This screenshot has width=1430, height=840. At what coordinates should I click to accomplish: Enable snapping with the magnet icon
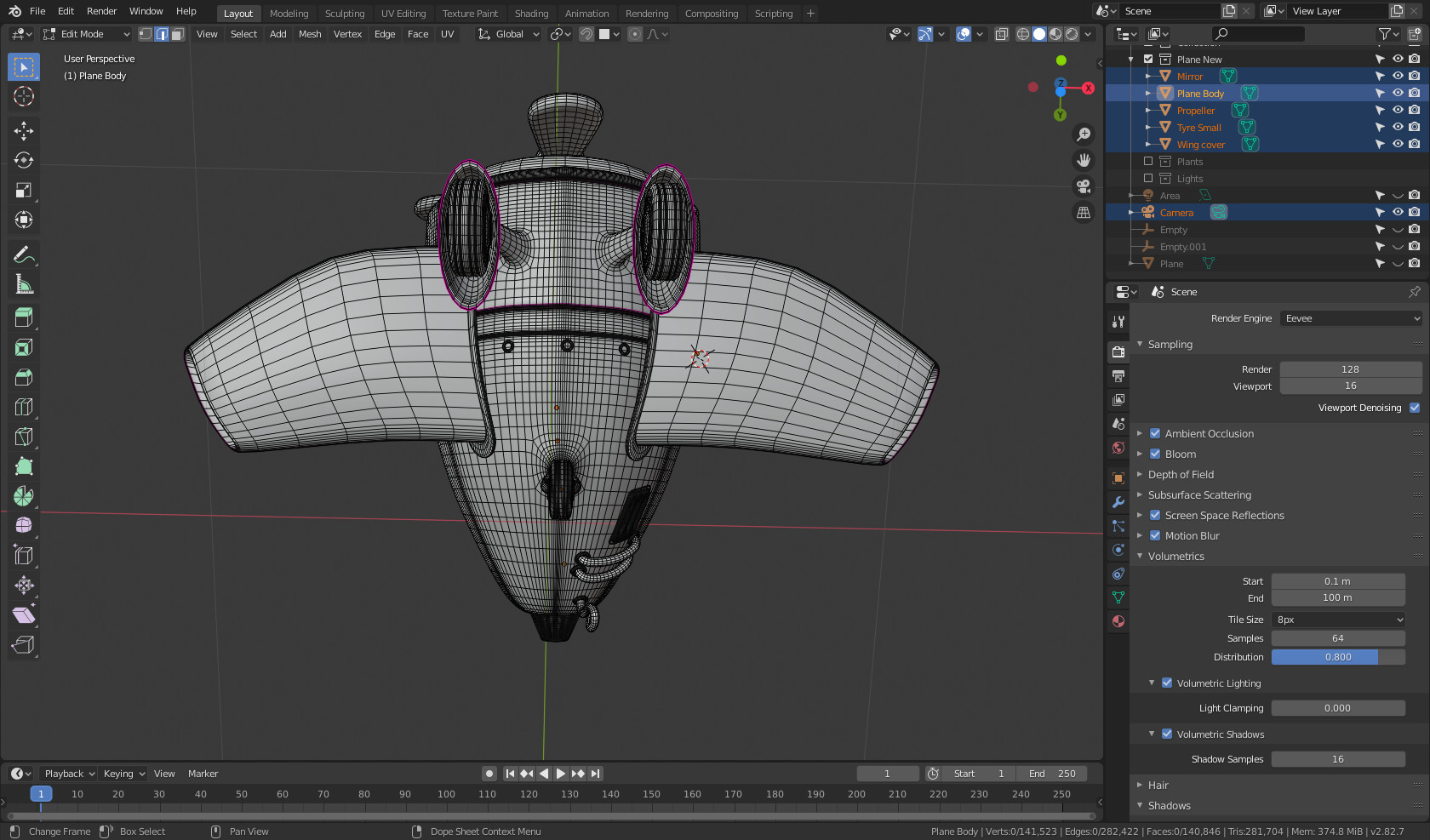pyautogui.click(x=586, y=34)
